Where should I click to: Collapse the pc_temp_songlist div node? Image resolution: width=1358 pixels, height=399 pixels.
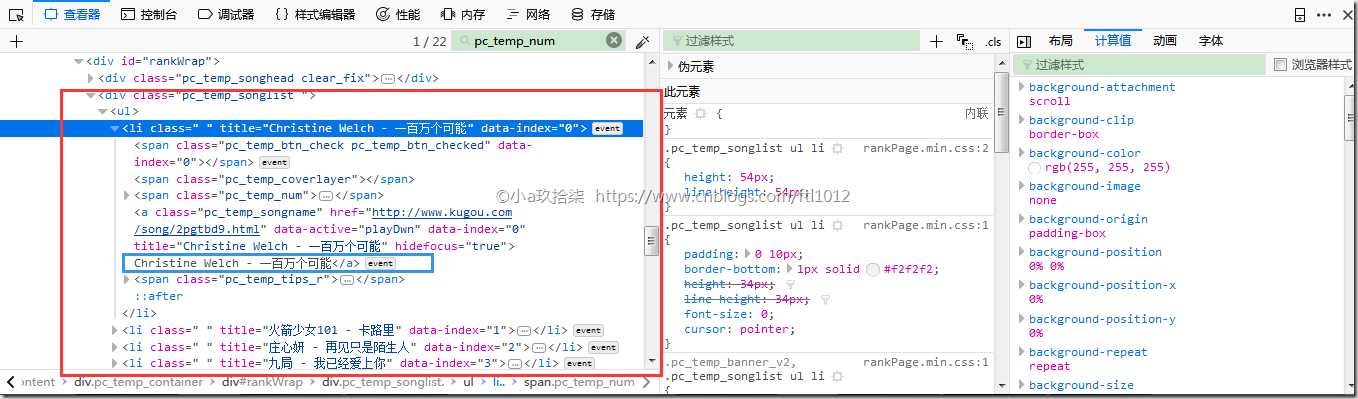pos(91,95)
